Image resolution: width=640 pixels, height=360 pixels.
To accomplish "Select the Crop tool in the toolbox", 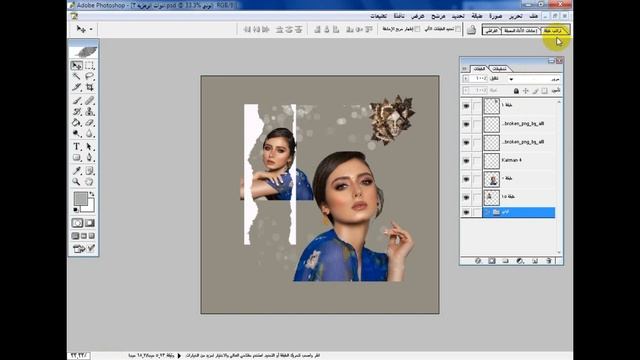I will [x=89, y=87].
